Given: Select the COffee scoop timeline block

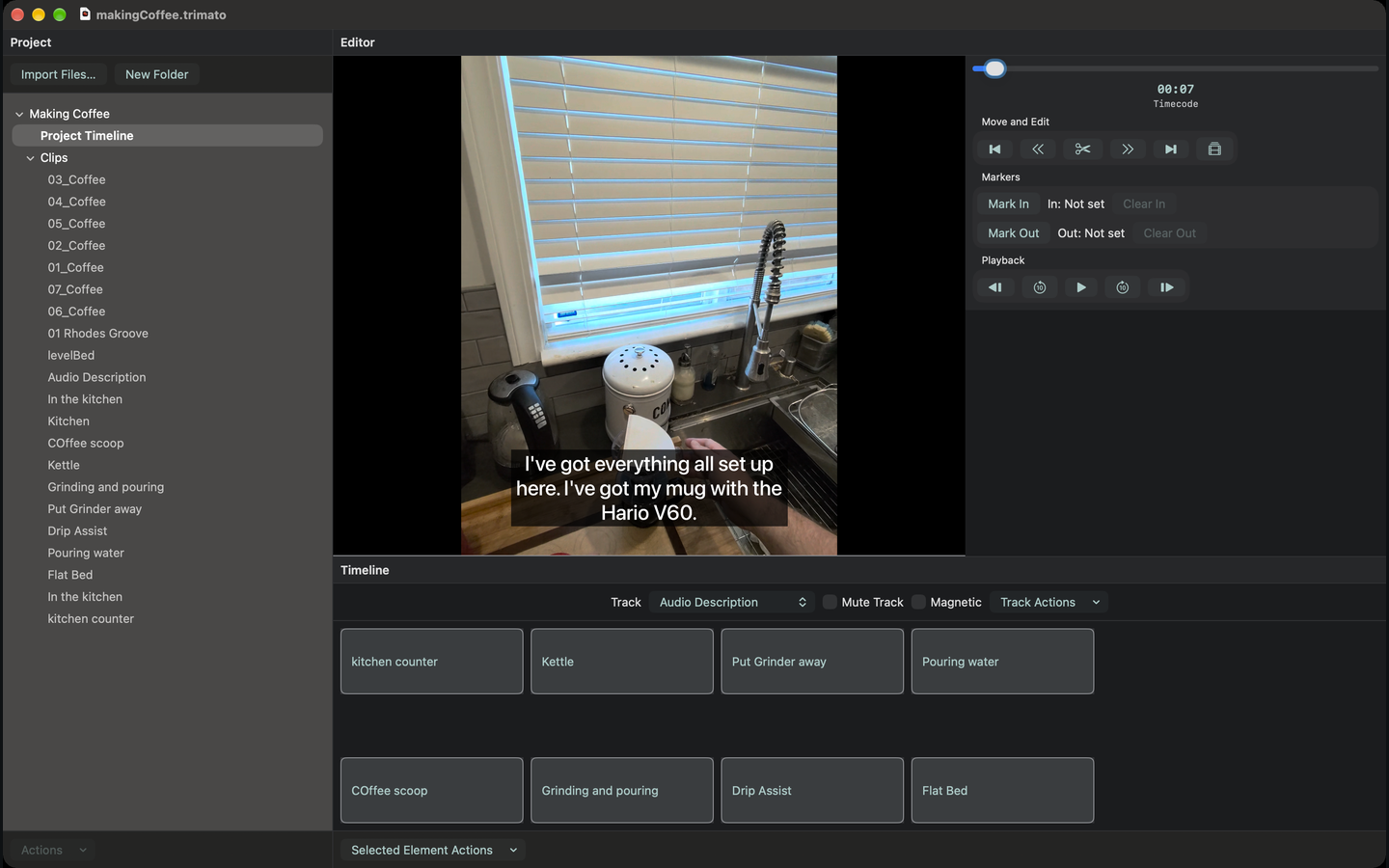Looking at the screenshot, I should pyautogui.click(x=432, y=791).
